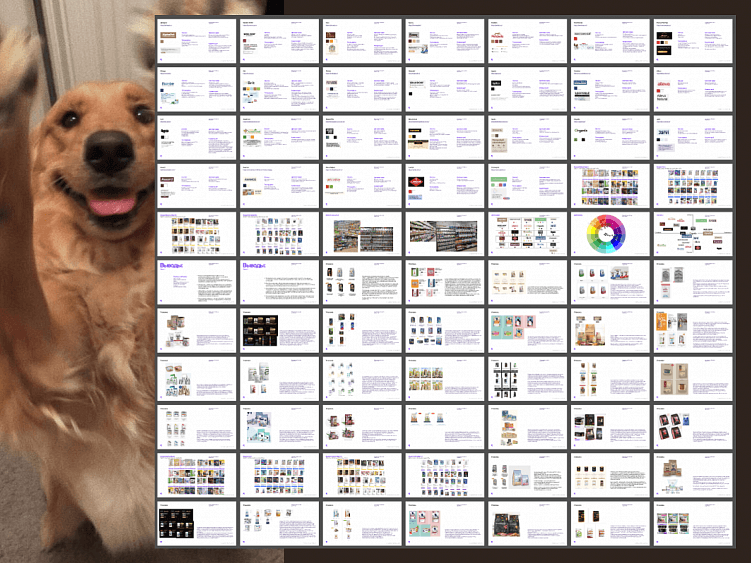Select the slide with the black red-diamond logo
Screen dimensions: 751x563
[x=445, y=186]
